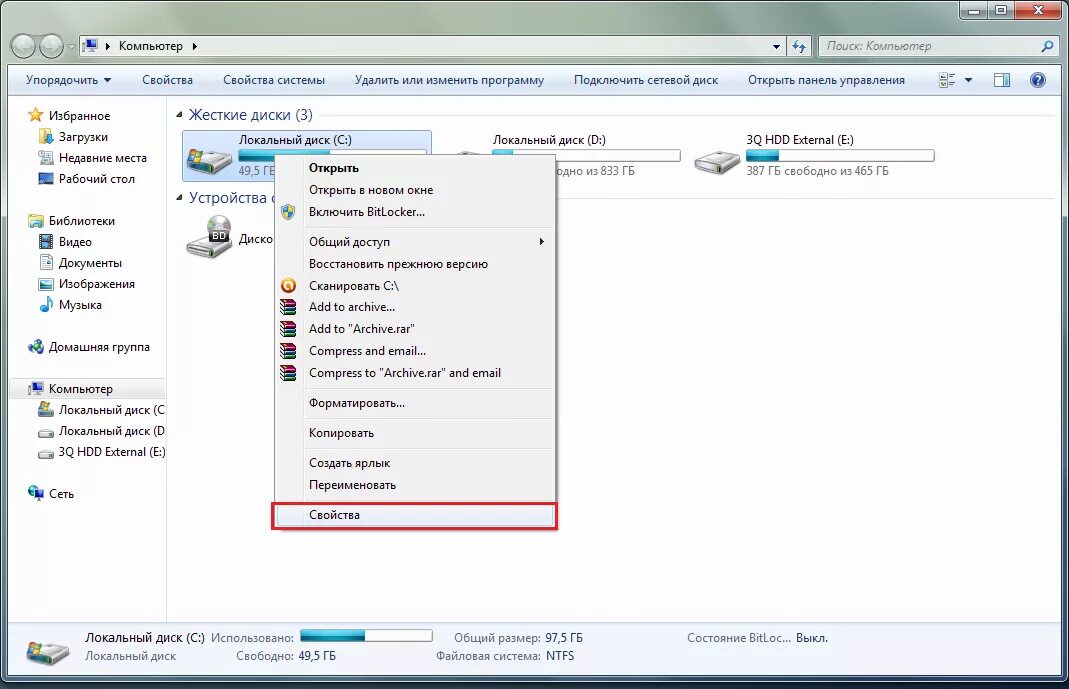The width and height of the screenshot is (1069, 689).
Task: Select 3Q HDD External (E:) in navigation tree
Action: (x=112, y=451)
